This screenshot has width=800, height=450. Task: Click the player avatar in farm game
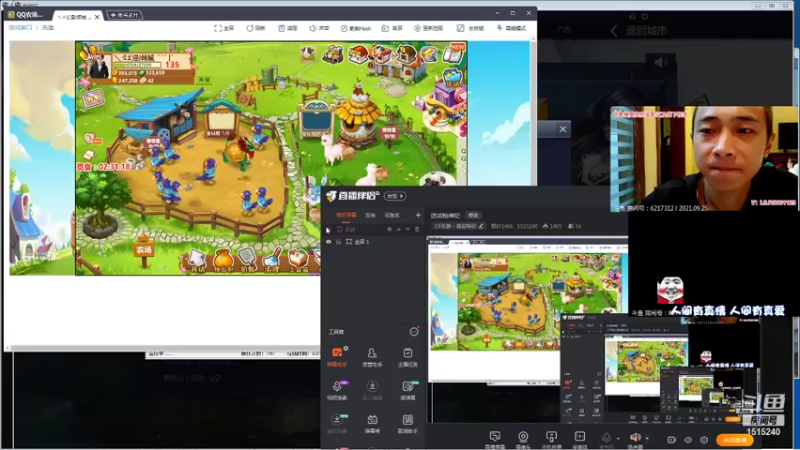point(98,65)
